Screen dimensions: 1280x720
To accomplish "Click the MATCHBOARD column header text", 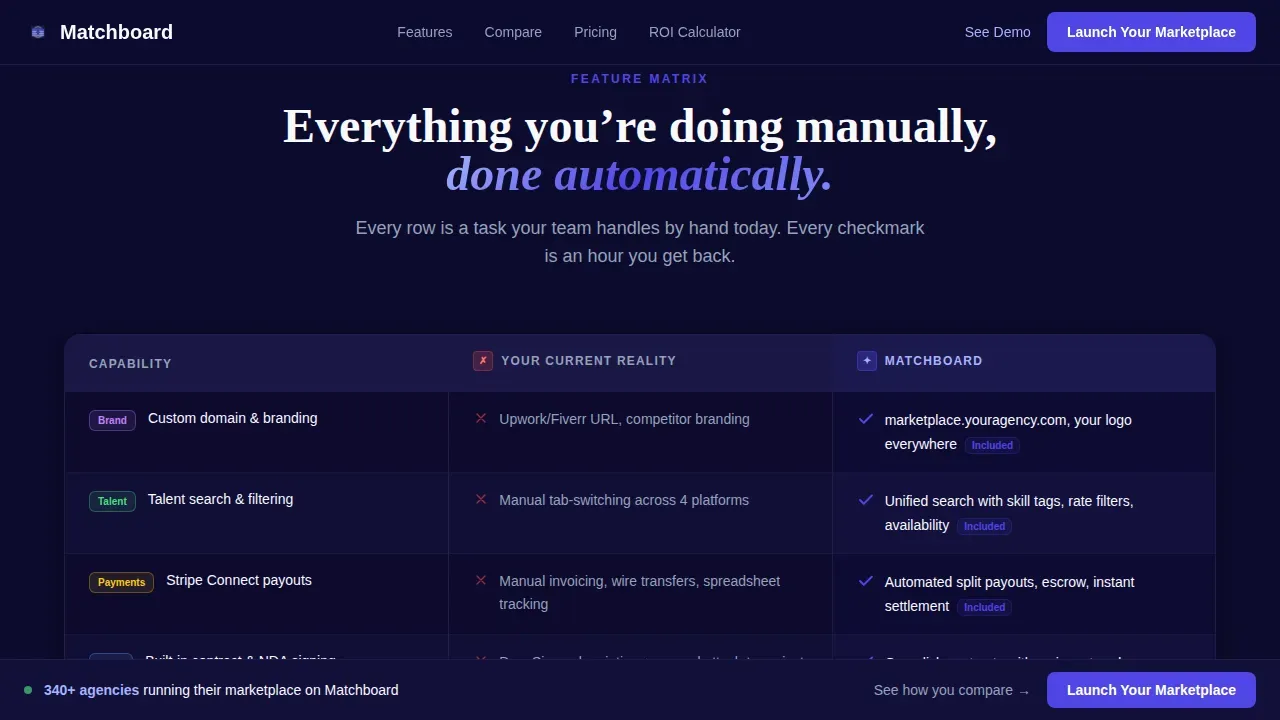I will (934, 361).
